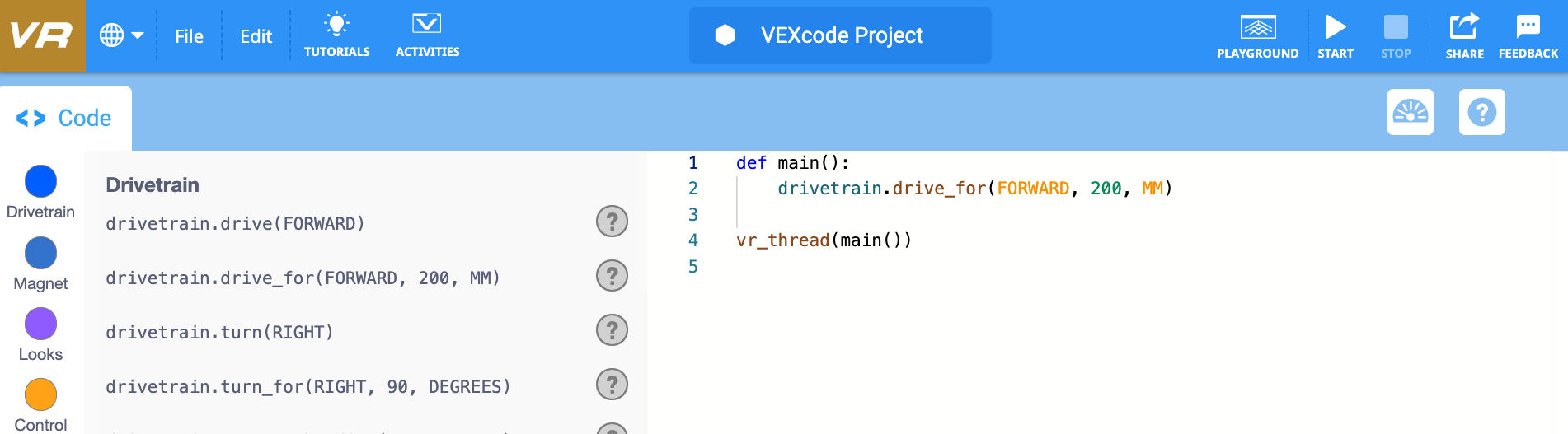Select the Code tab
This screenshot has height=434, width=1568.
pos(65,119)
